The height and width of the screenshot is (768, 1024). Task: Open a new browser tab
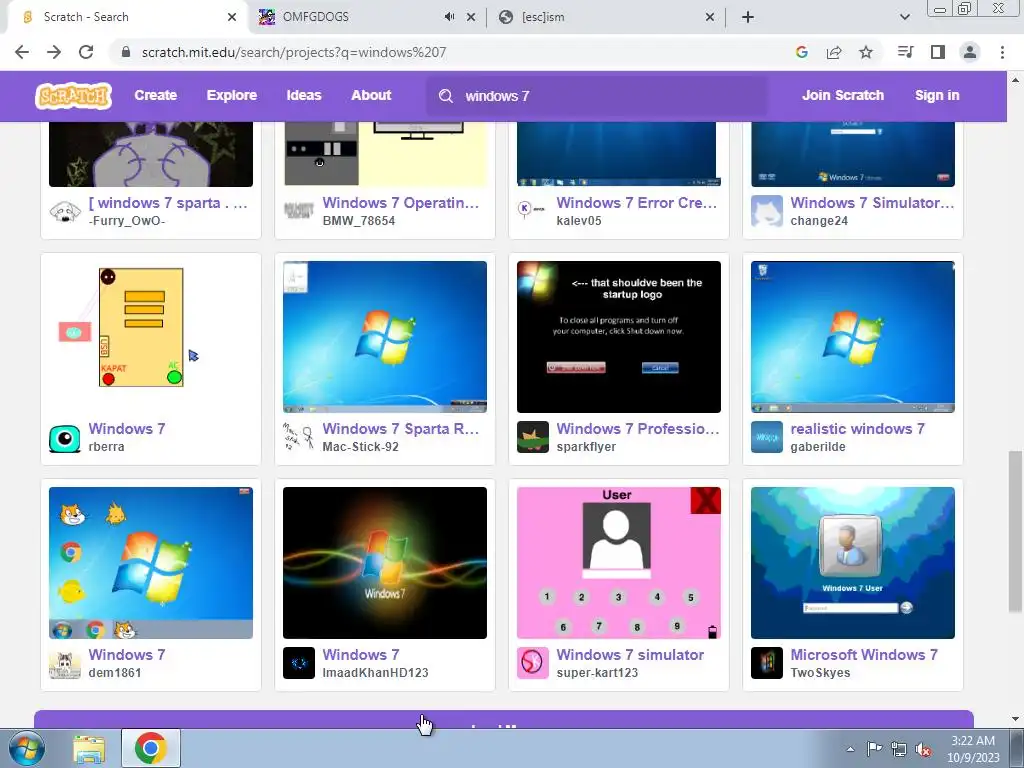tap(748, 17)
